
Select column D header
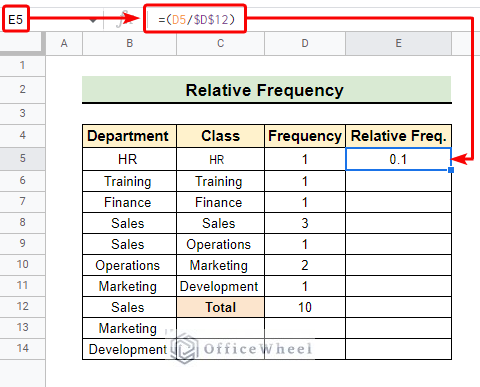(305, 43)
